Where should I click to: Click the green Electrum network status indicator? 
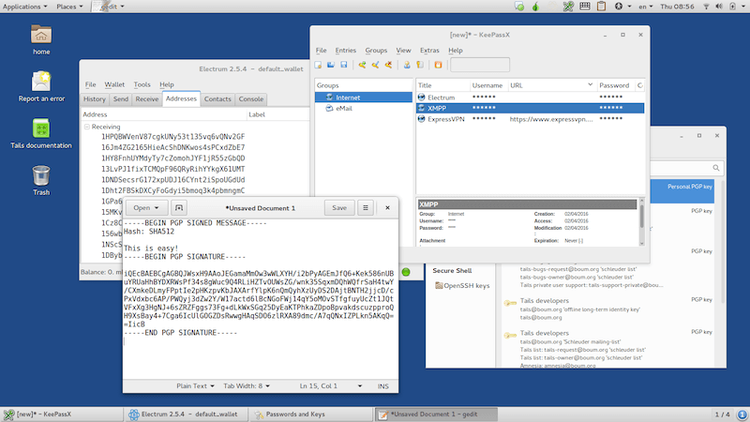(x=406, y=272)
